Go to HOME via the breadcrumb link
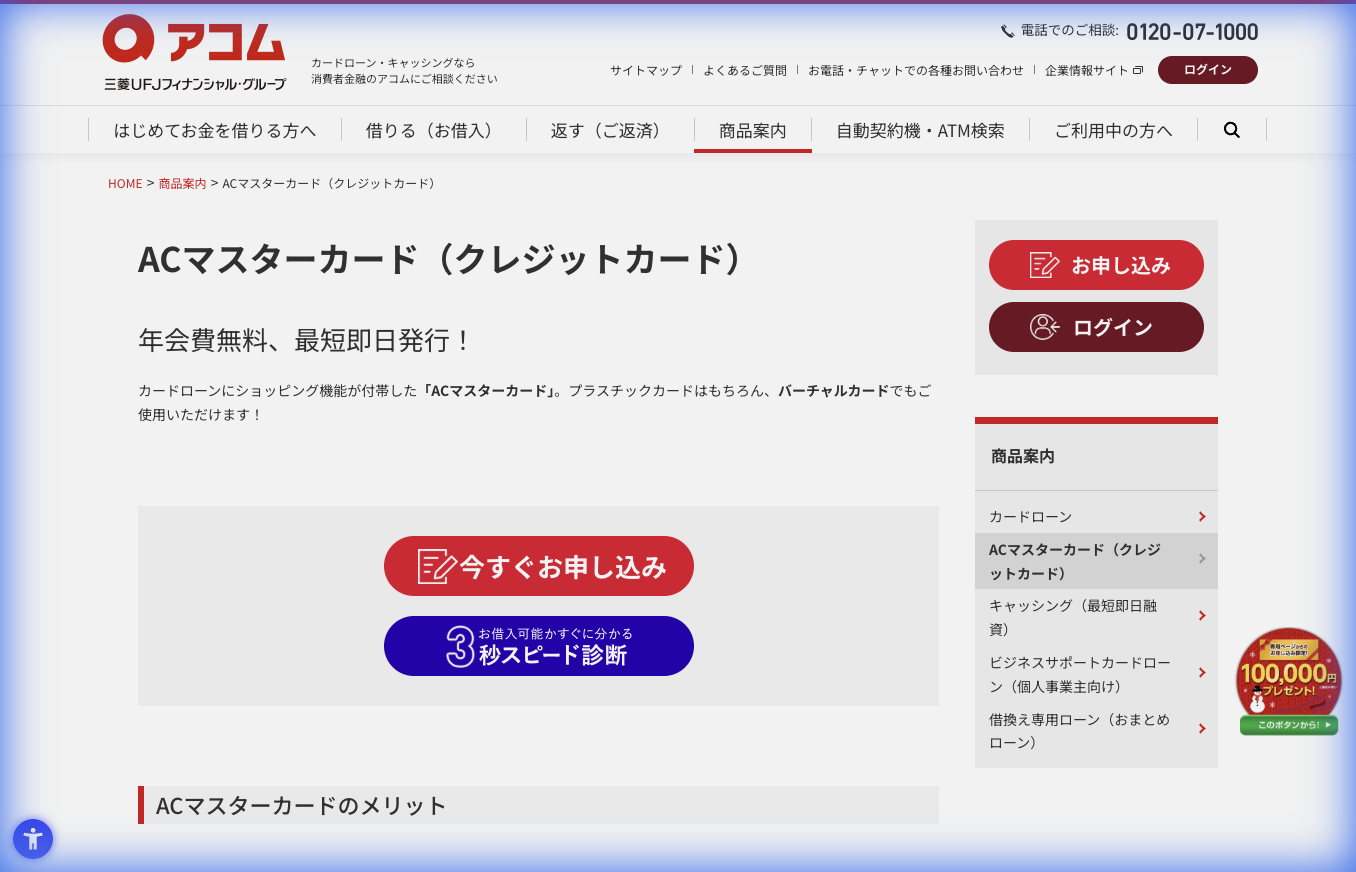 [125, 183]
